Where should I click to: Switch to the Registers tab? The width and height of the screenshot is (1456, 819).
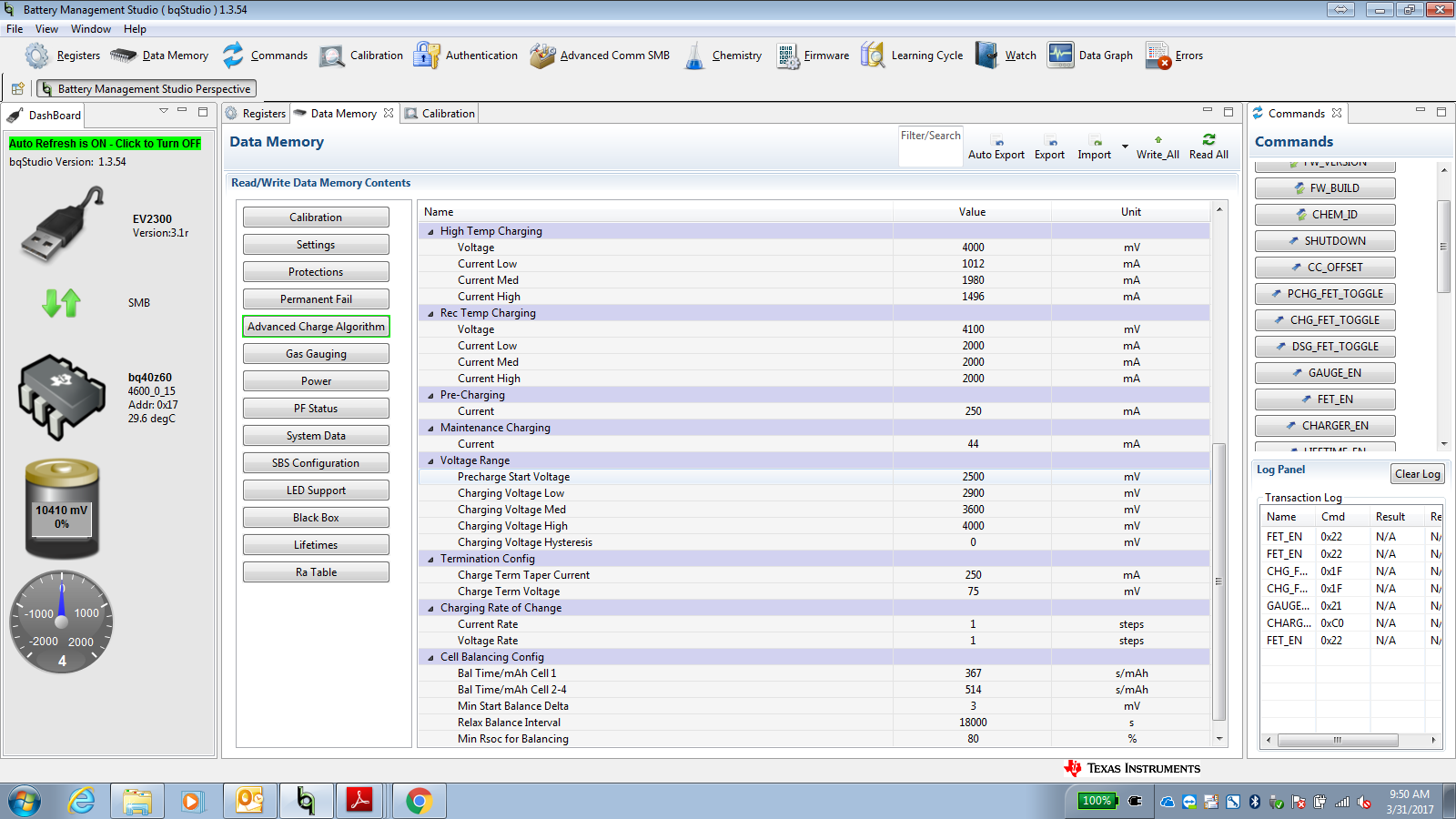click(x=256, y=114)
